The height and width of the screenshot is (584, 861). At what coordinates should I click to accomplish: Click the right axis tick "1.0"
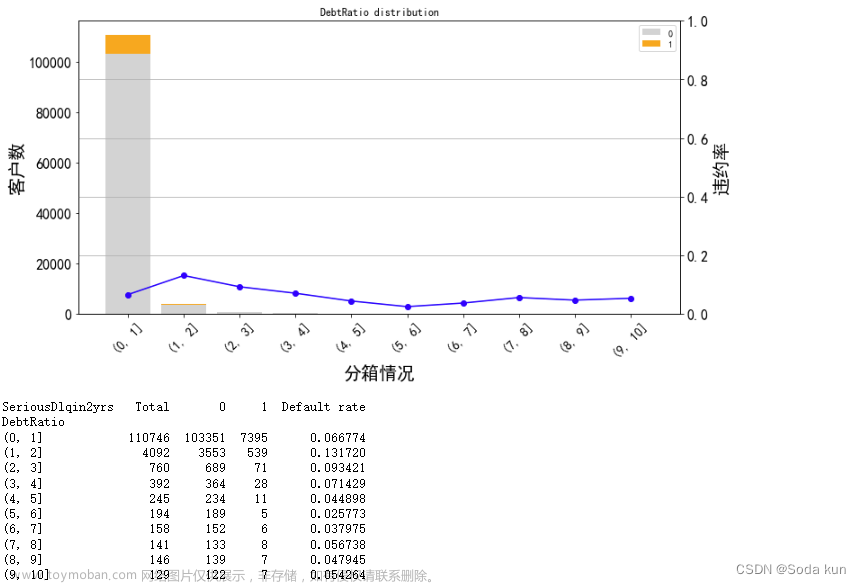tap(697, 22)
